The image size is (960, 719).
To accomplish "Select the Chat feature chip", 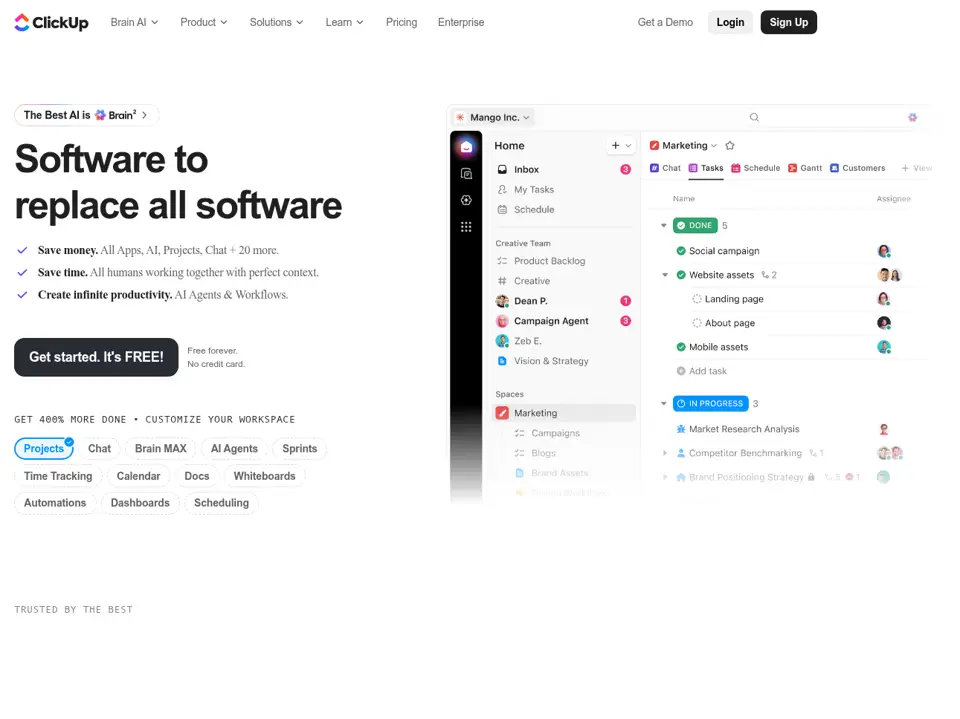I will (99, 448).
